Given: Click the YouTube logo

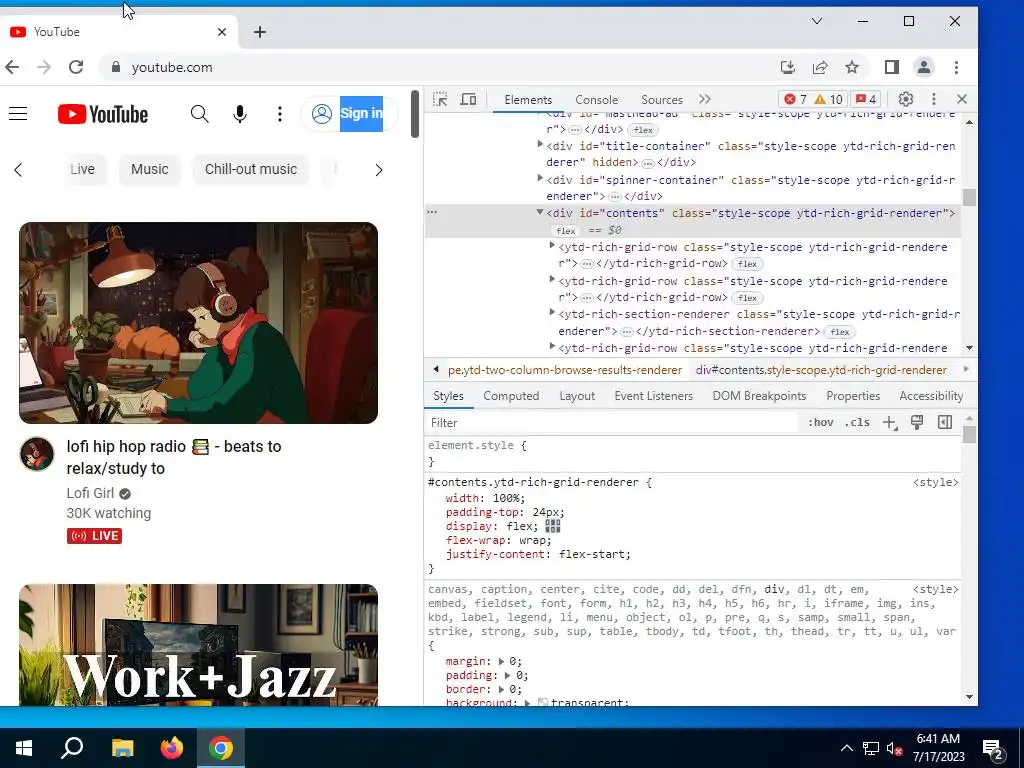Looking at the screenshot, I should click(103, 114).
